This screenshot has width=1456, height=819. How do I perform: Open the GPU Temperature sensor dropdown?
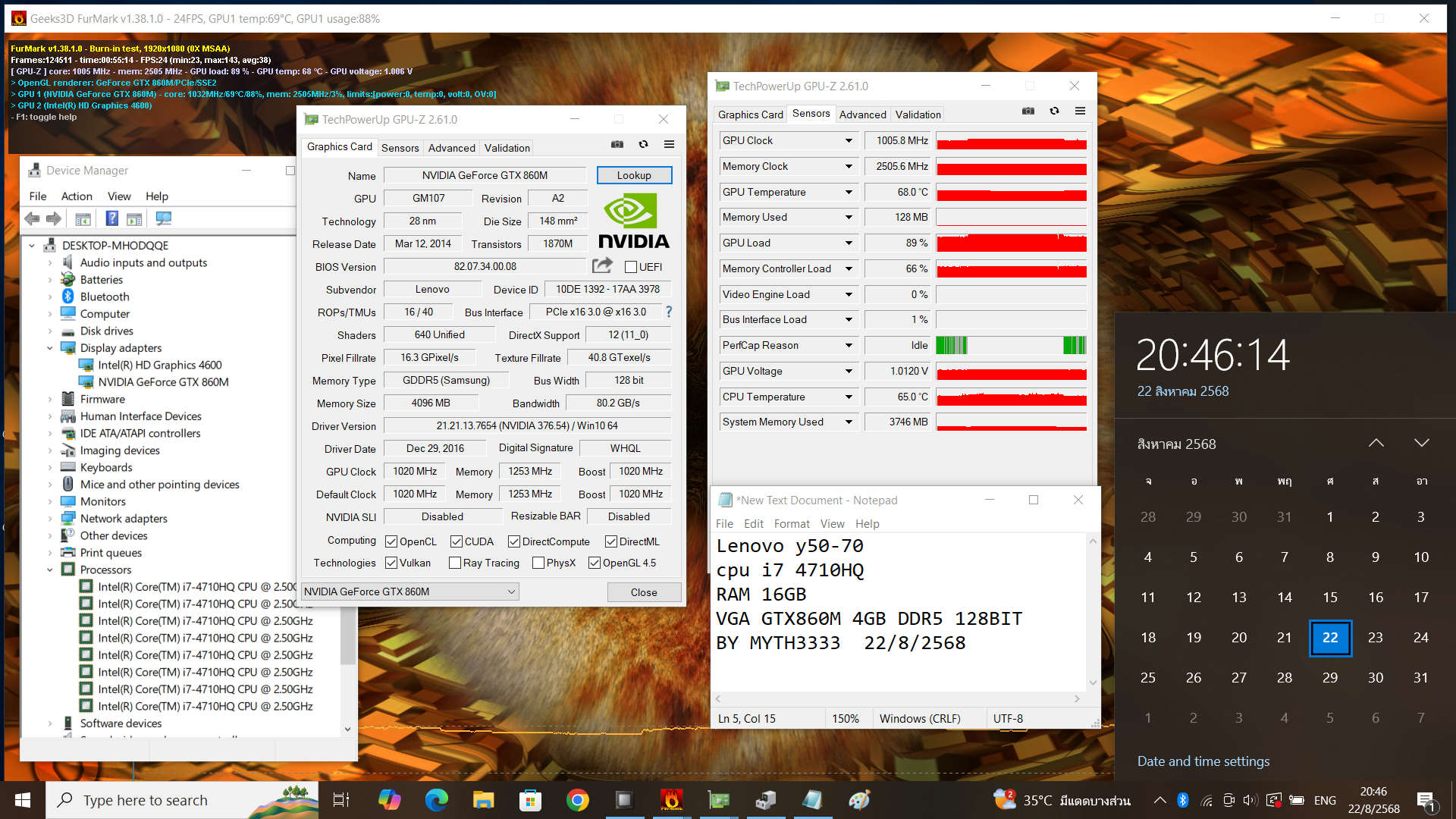pyautogui.click(x=849, y=192)
